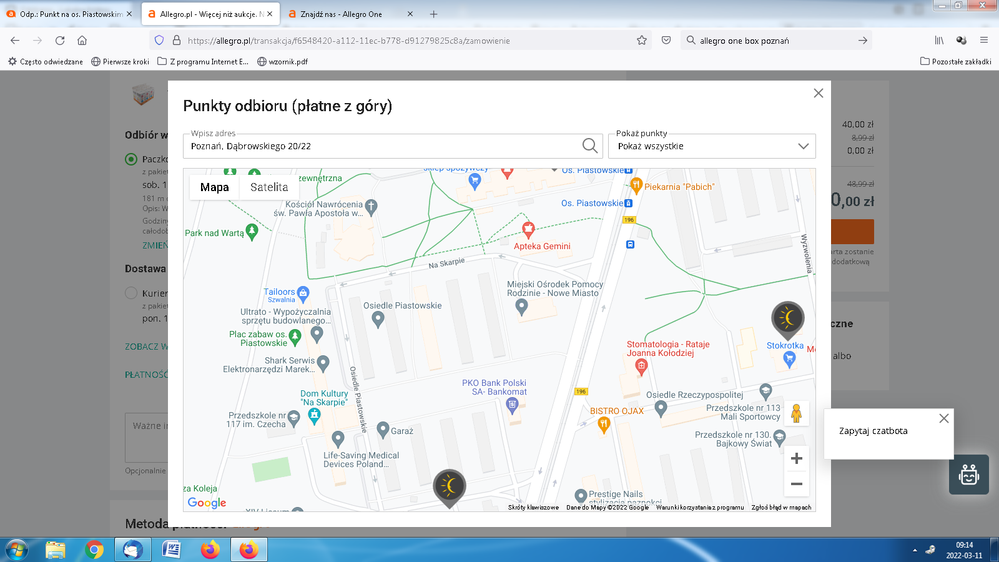Click Shark Serwis map pin

(323, 363)
